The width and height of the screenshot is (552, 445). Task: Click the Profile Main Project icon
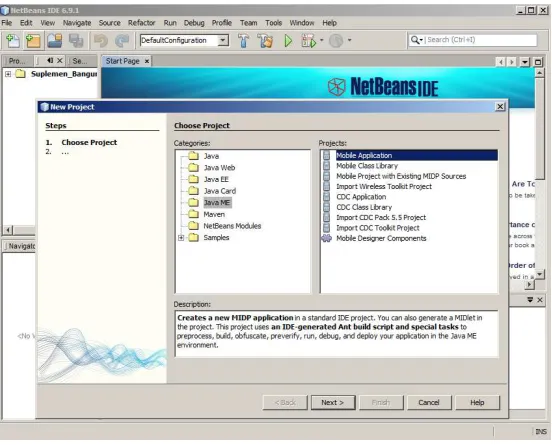(336, 40)
